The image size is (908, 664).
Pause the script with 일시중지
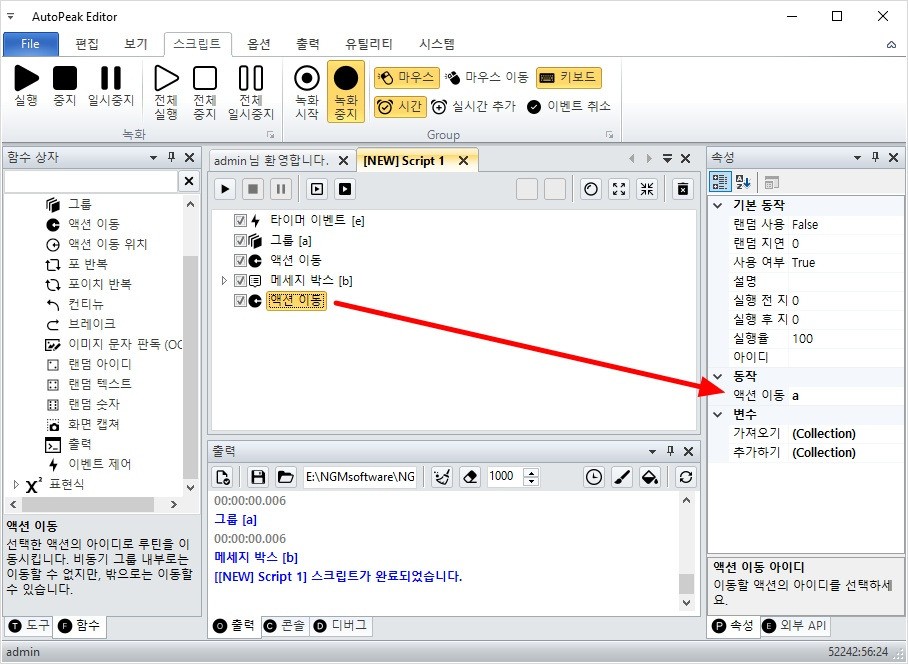pyautogui.click(x=111, y=86)
